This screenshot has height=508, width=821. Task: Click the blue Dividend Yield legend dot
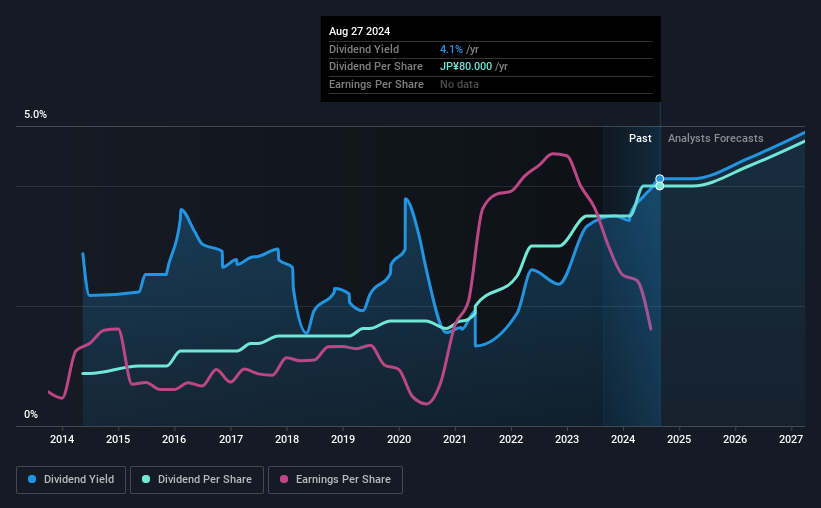[32, 479]
